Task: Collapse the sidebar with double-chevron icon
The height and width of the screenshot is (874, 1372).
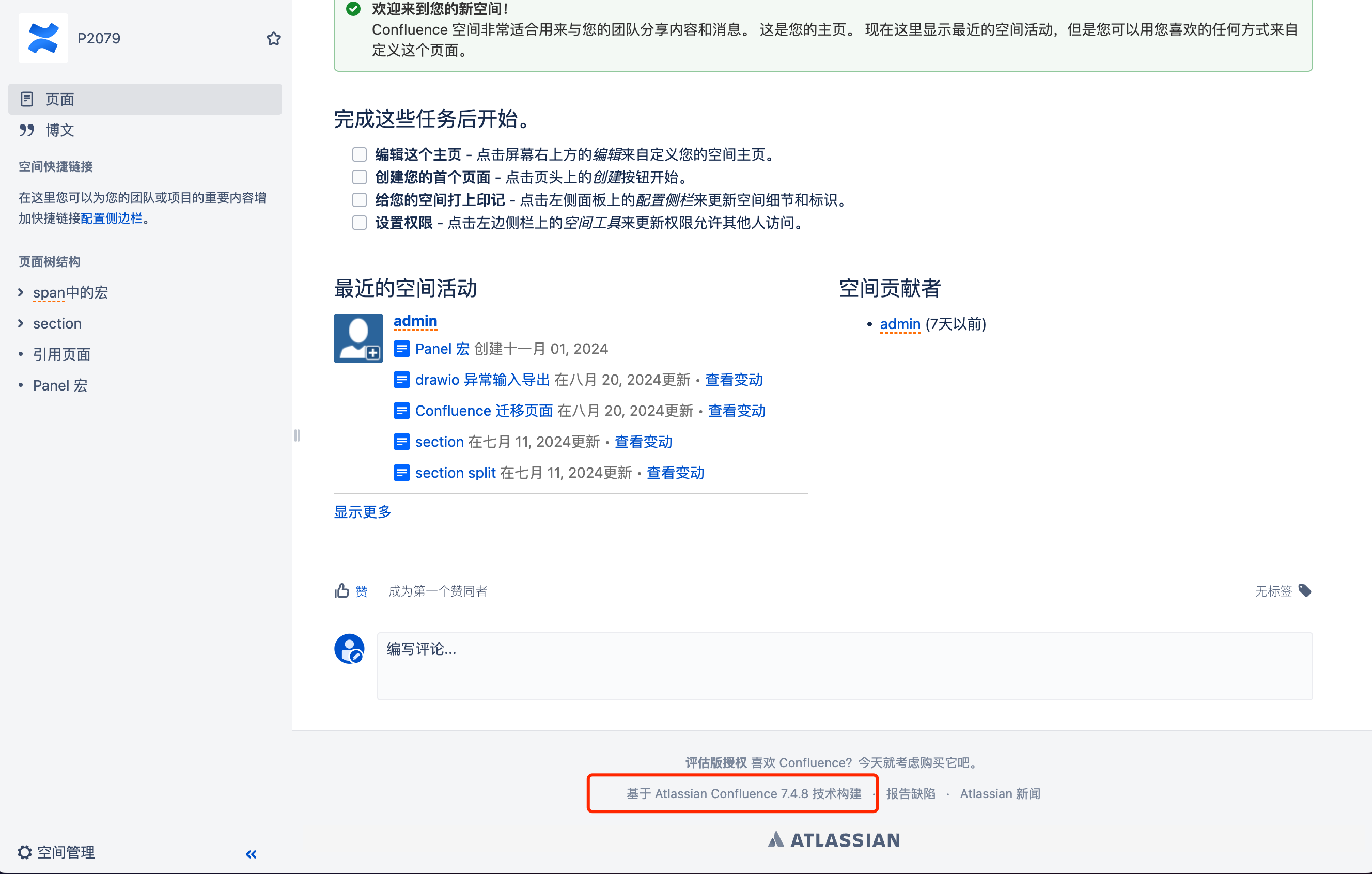Action: 251,853
